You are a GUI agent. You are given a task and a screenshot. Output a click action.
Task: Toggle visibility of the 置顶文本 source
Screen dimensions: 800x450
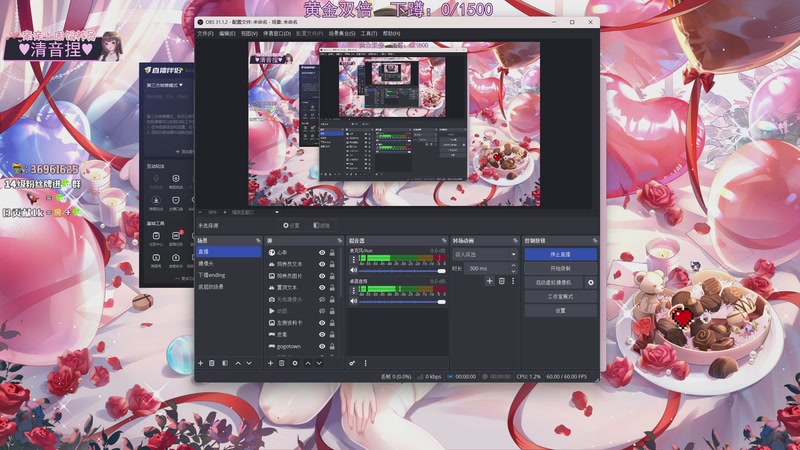pos(322,288)
